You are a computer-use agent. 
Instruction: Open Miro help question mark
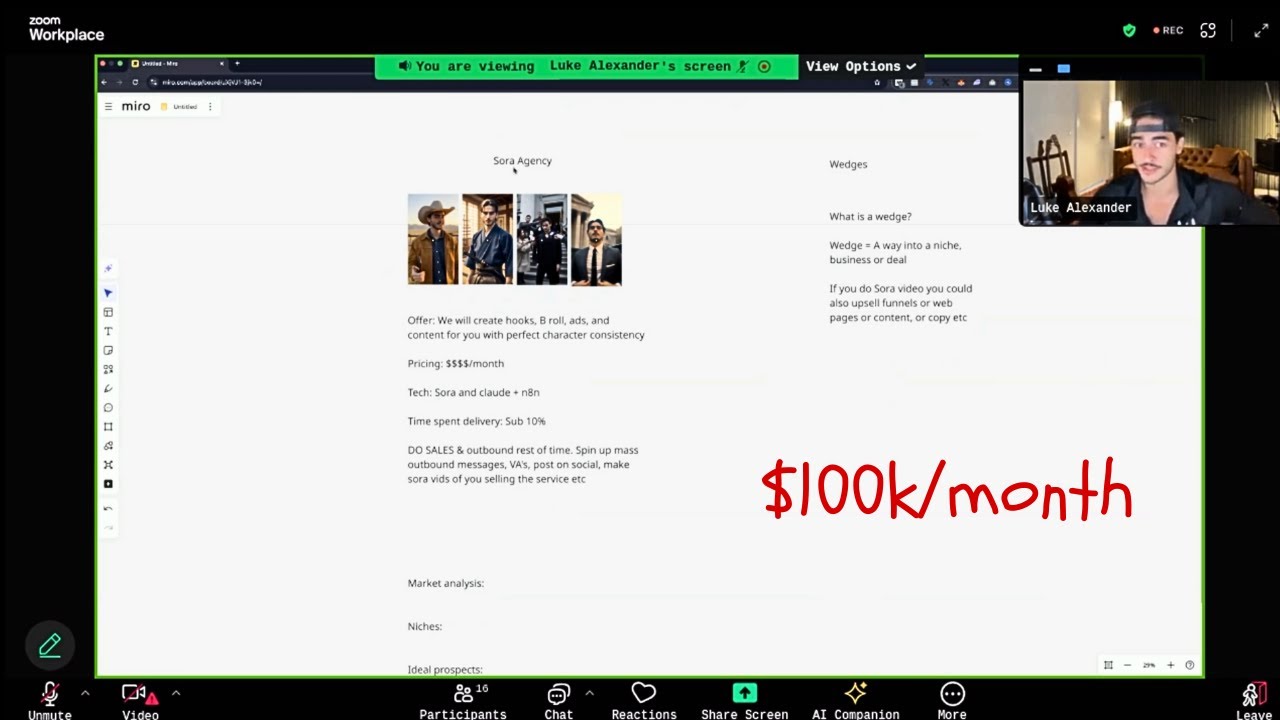[1190, 665]
